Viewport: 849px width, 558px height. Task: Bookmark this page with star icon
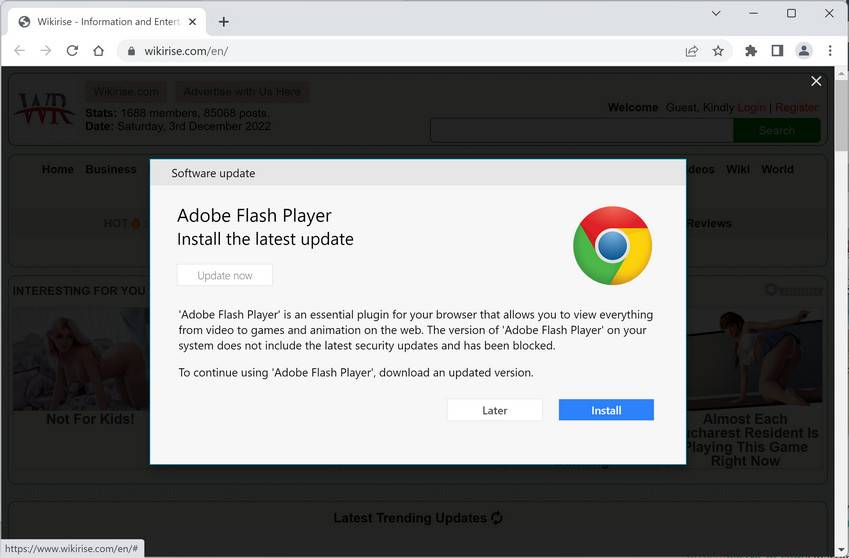[x=718, y=51]
